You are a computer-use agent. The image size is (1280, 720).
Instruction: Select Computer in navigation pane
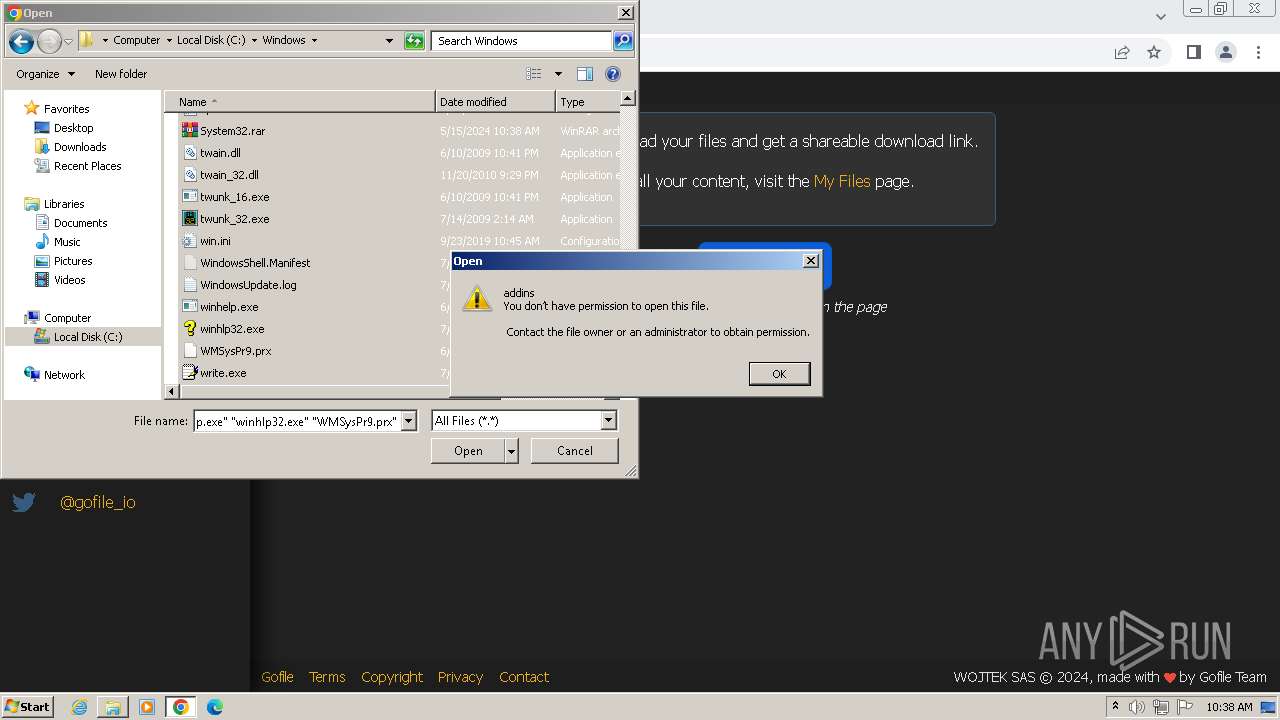click(67, 318)
